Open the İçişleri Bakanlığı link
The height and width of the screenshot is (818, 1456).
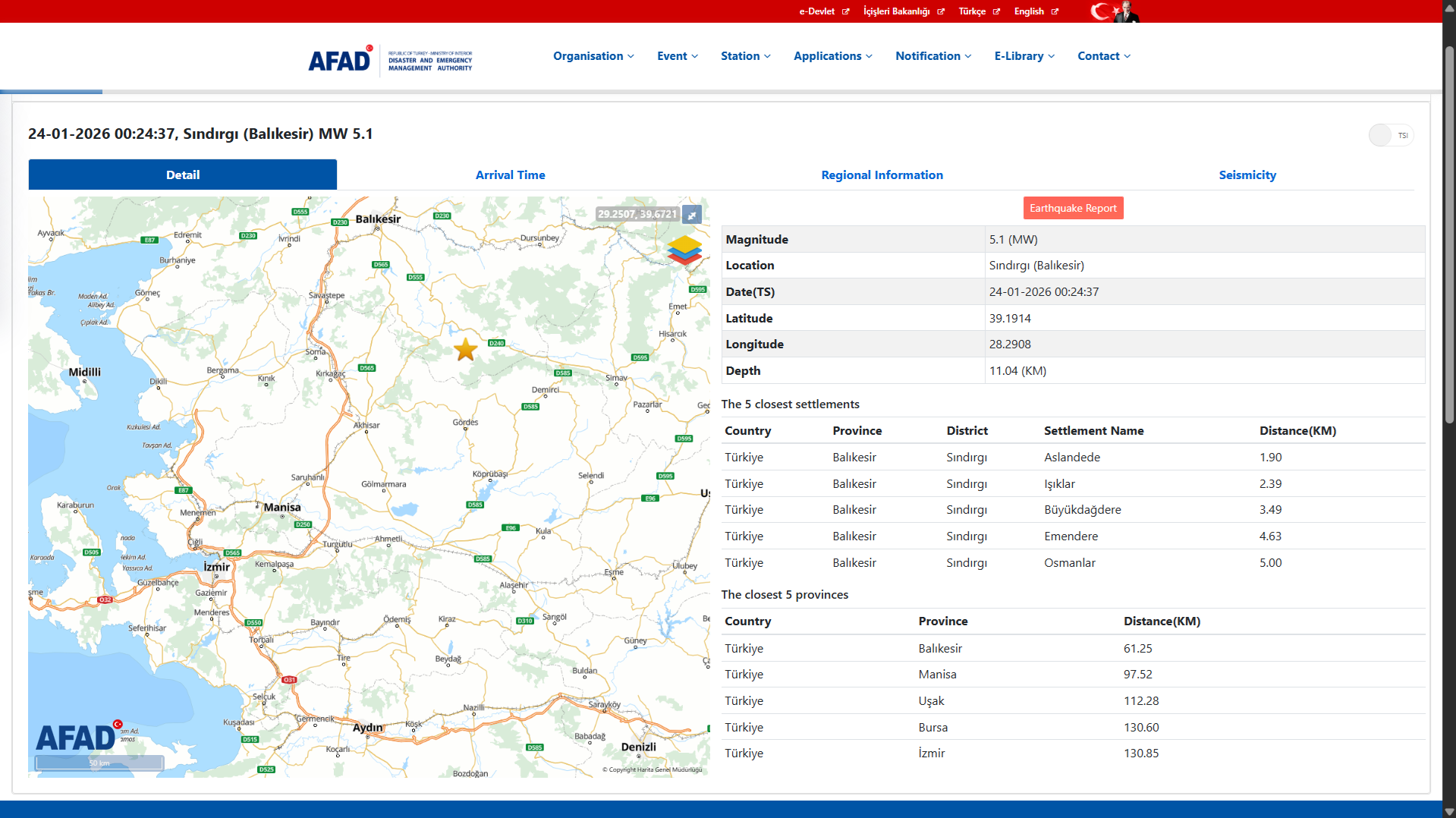897,11
